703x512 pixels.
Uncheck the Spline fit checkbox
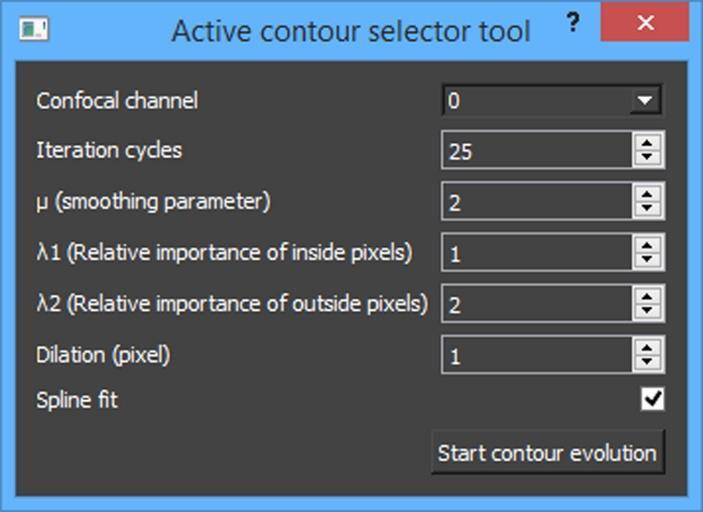652,399
